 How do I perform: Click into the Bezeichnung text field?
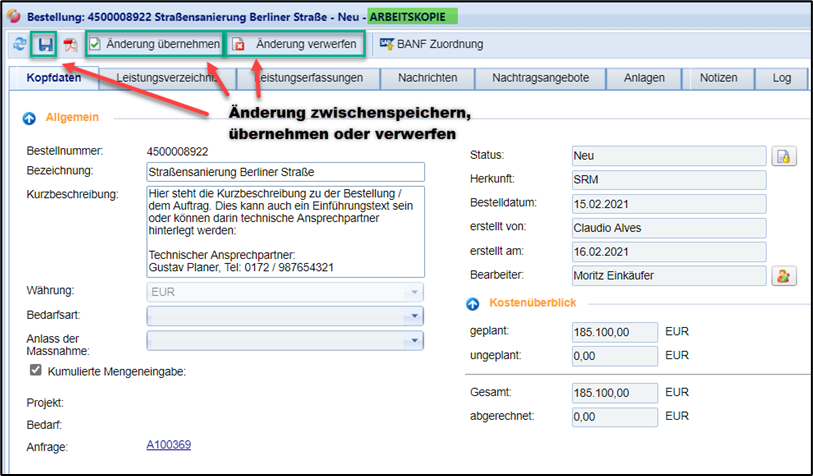(x=285, y=172)
